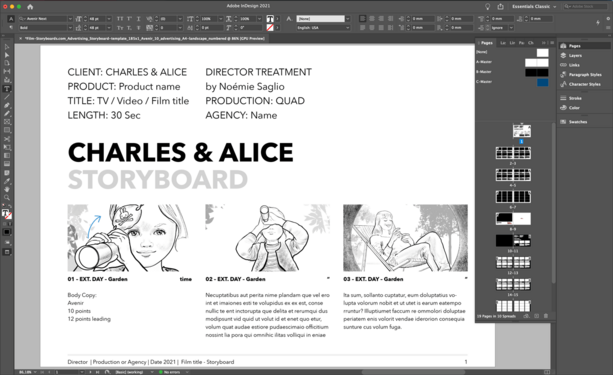This screenshot has height=375, width=613.
Task: Select the Pencil tool
Action: 7,113
